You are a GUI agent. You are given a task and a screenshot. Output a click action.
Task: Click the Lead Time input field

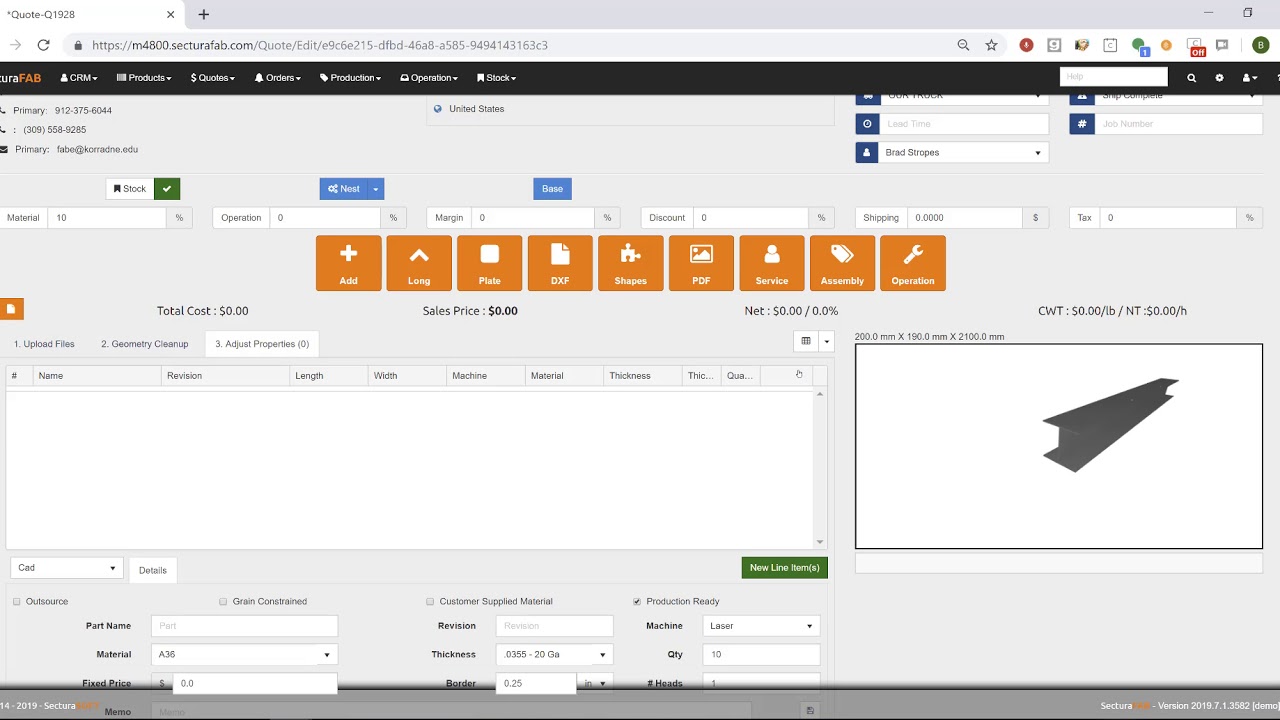pos(964,124)
